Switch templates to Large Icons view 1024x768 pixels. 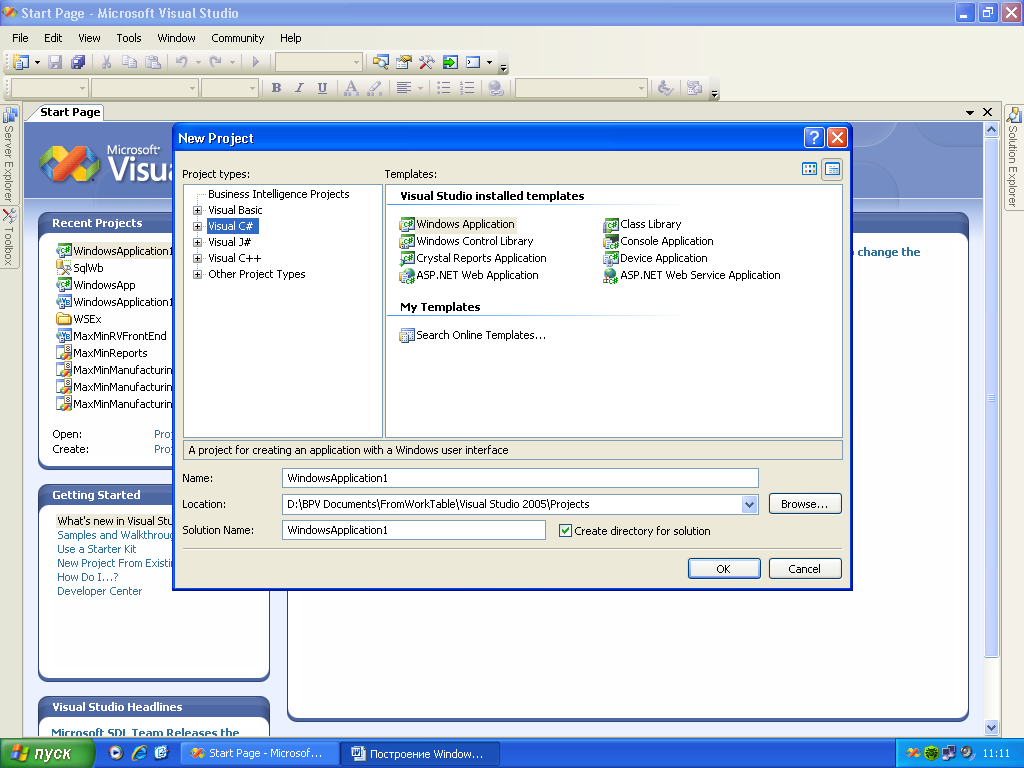pos(809,169)
